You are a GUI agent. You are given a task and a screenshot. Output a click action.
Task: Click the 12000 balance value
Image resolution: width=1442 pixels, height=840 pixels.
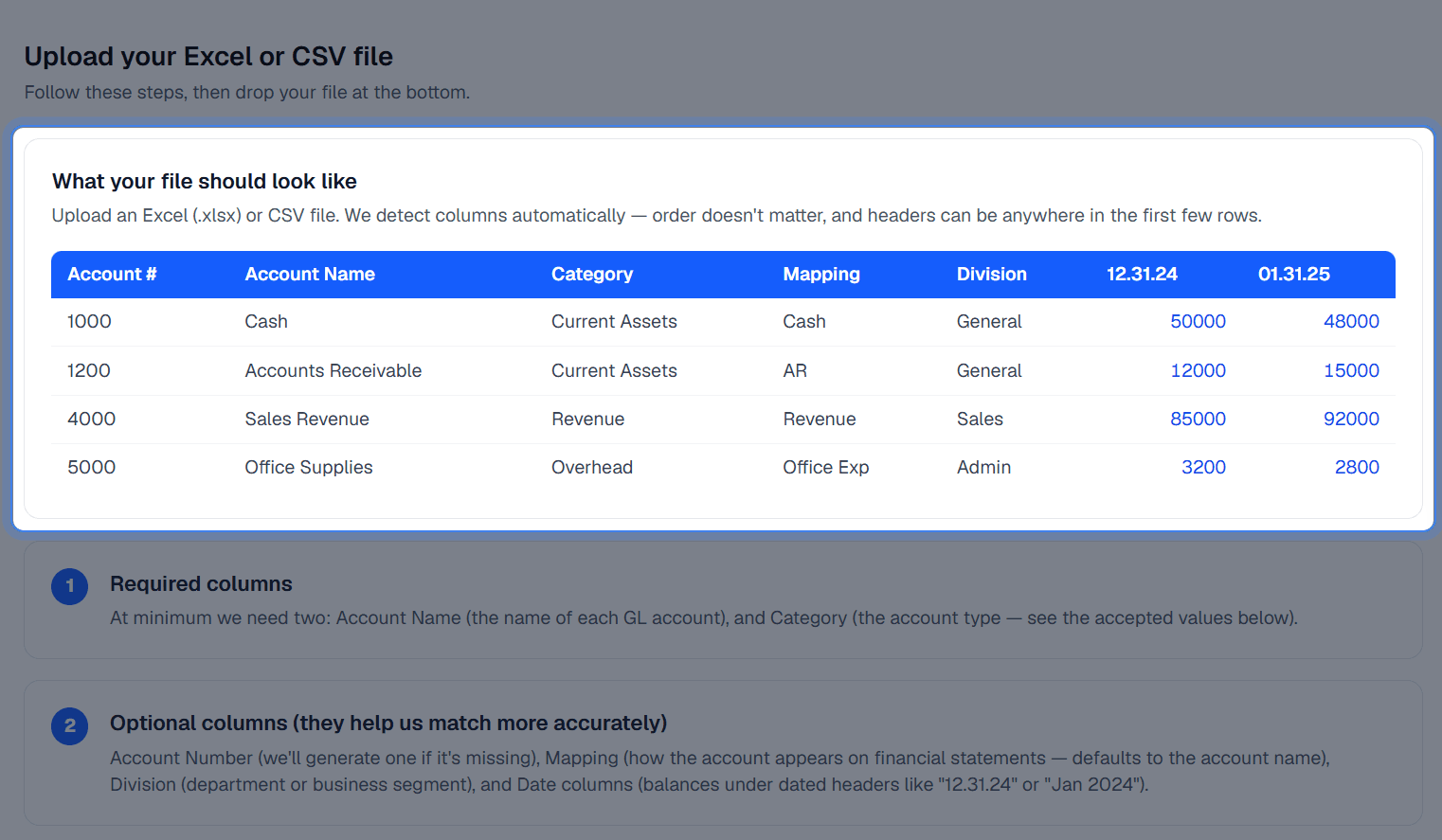[1198, 371]
